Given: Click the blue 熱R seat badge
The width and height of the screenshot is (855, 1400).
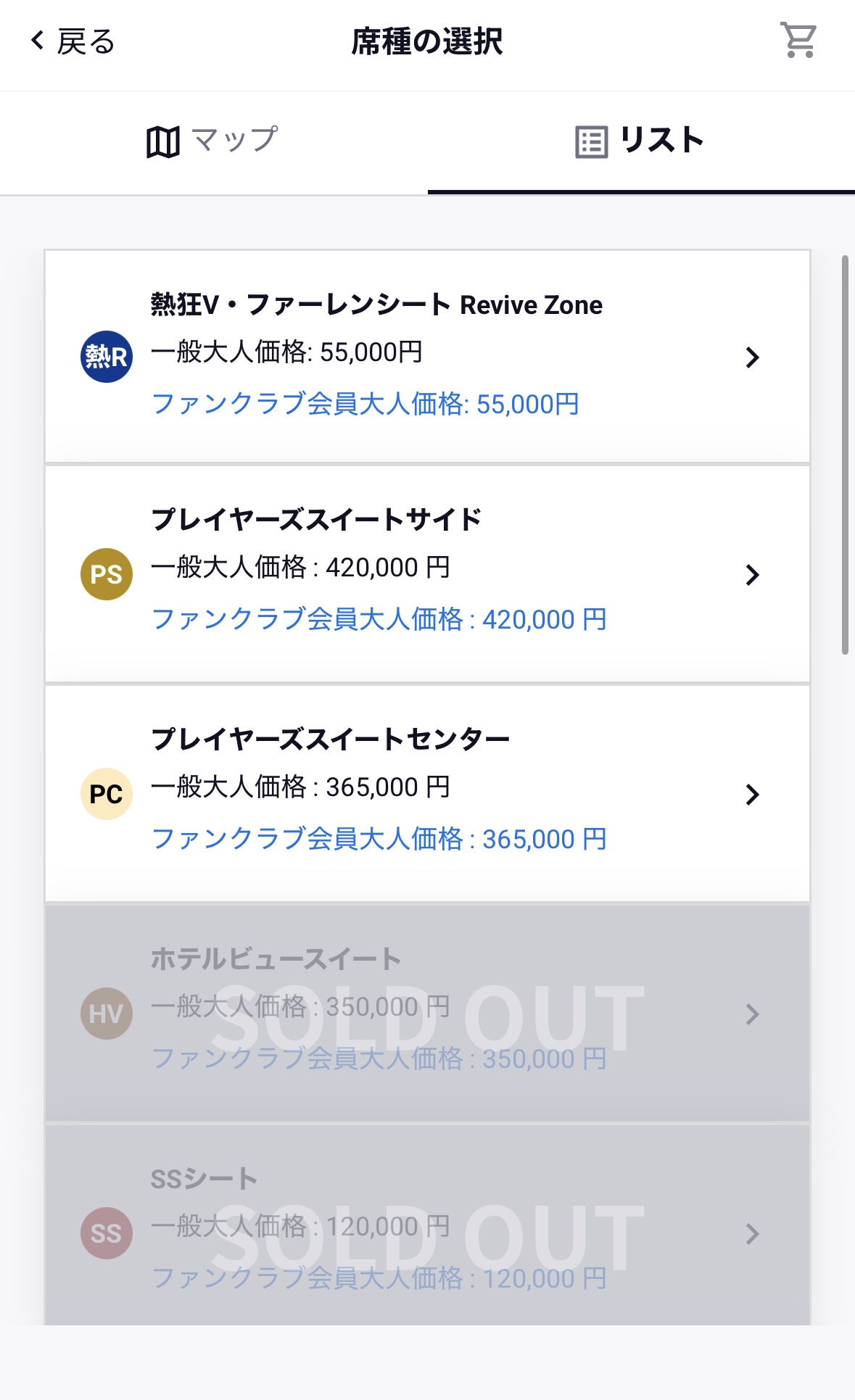Looking at the screenshot, I should coord(107,357).
